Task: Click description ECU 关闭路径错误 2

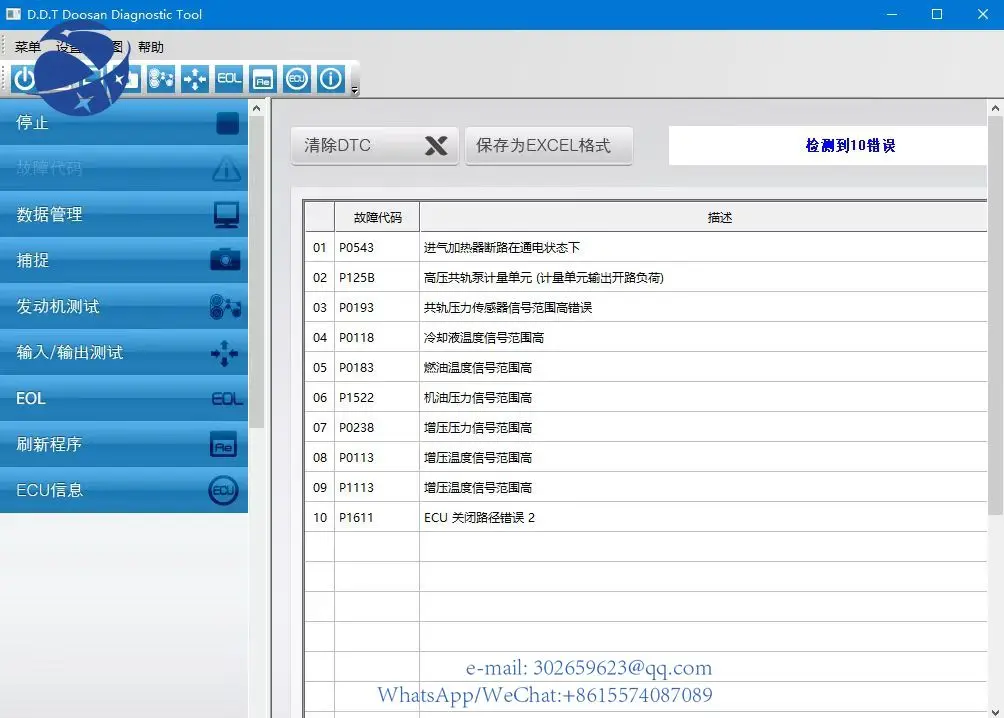Action: click(479, 518)
